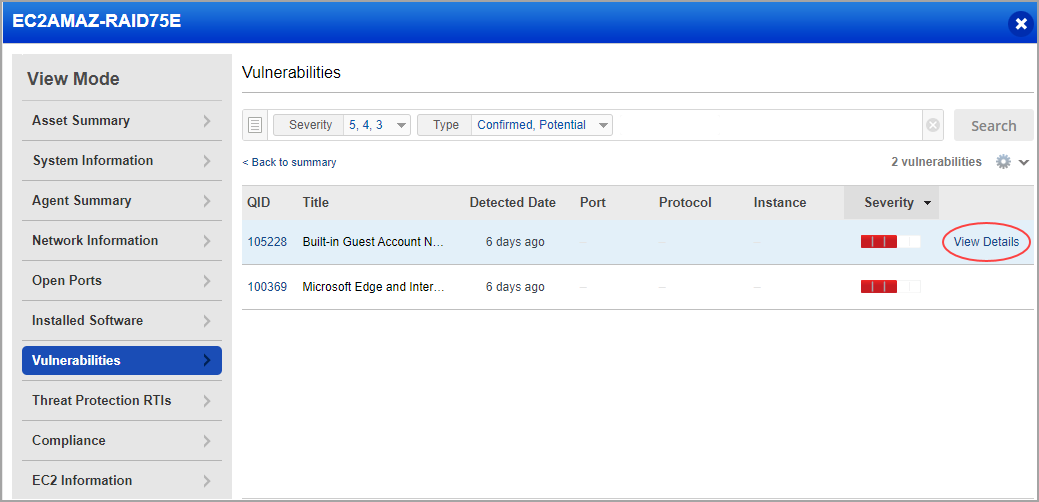This screenshot has width=1039, height=502.
Task: Select Asset Summary in View Mode
Action: (122, 121)
